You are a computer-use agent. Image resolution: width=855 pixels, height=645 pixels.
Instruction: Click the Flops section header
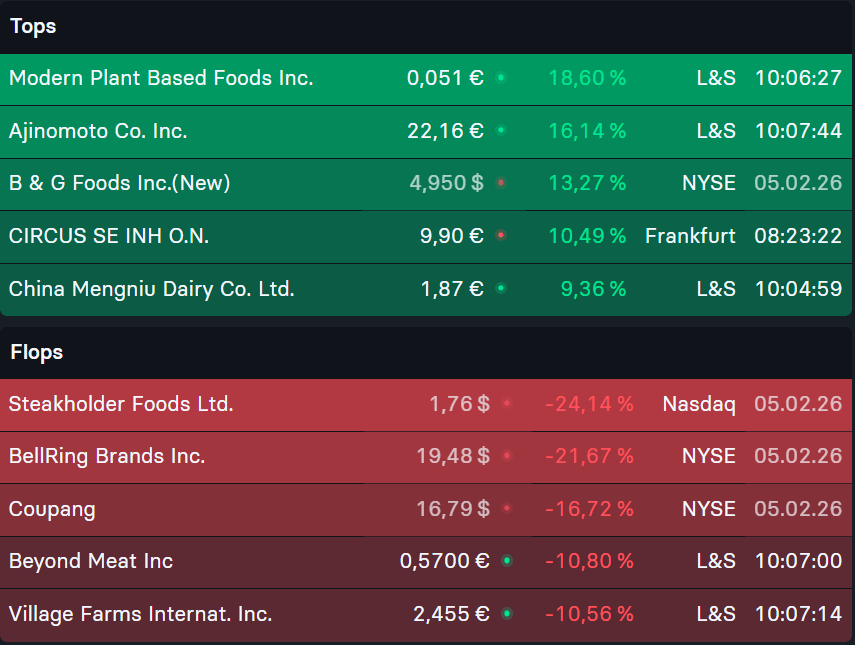tap(37, 352)
